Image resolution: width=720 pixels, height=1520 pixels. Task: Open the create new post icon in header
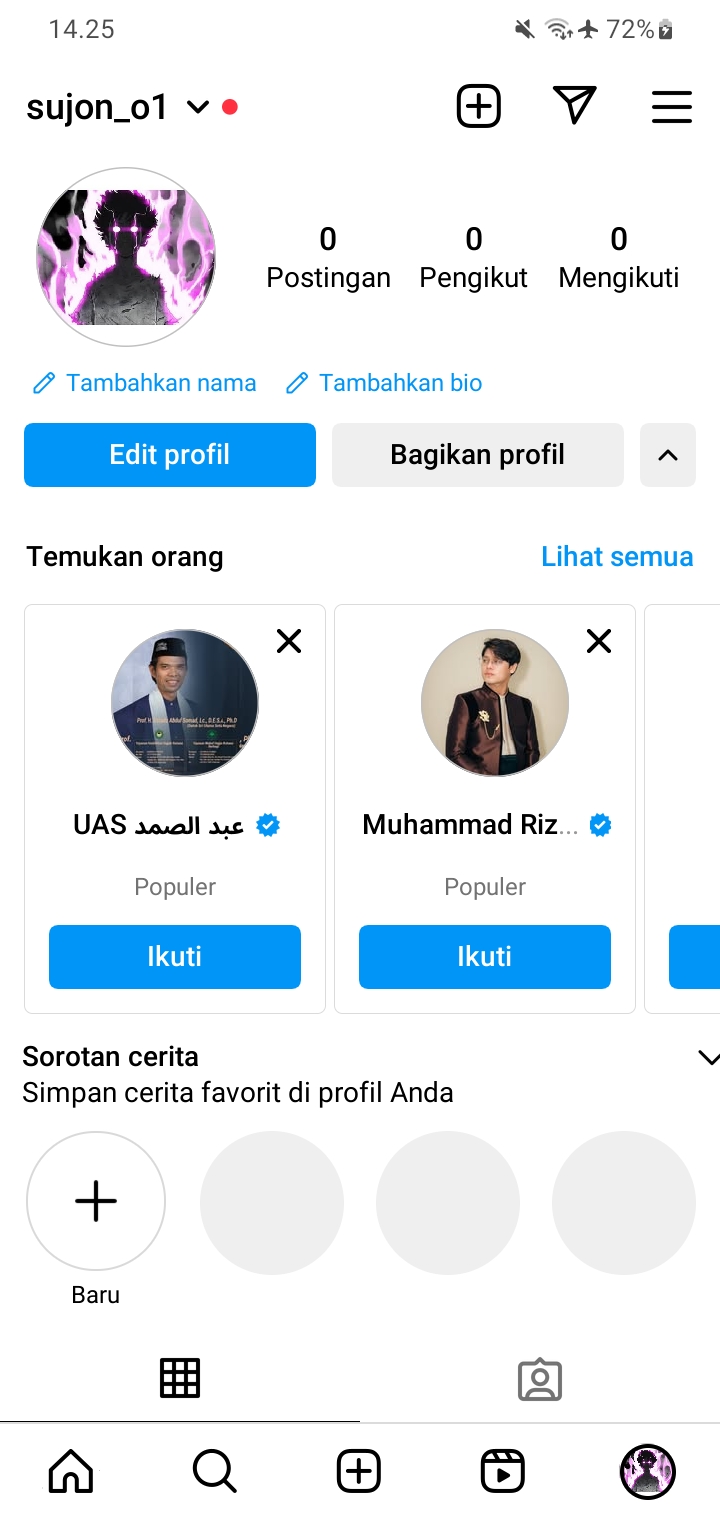tap(478, 106)
